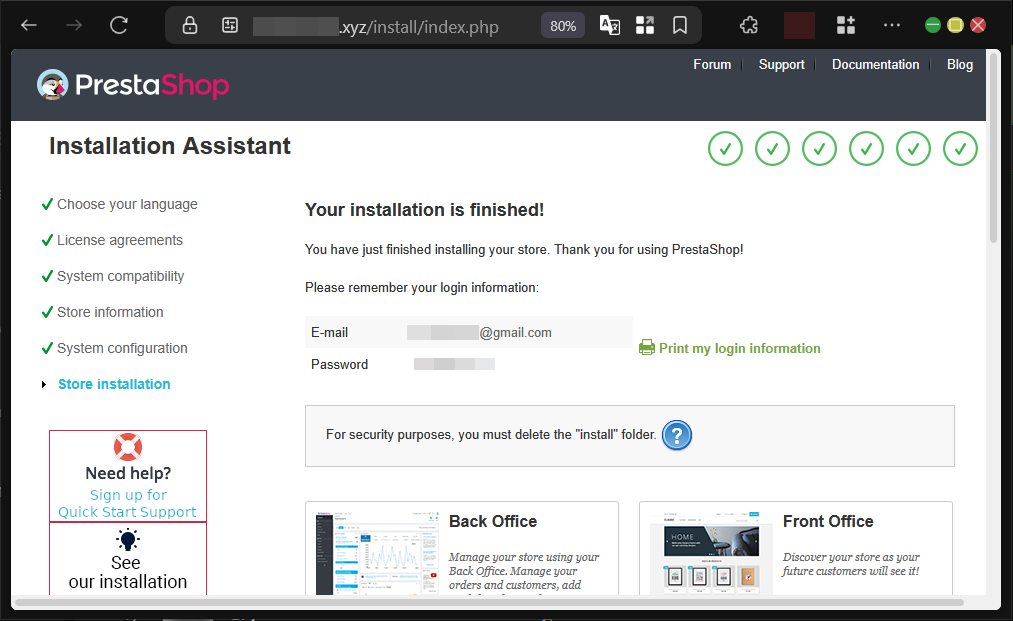Open the page translate icon
This screenshot has height=621, width=1013.
point(609,24)
